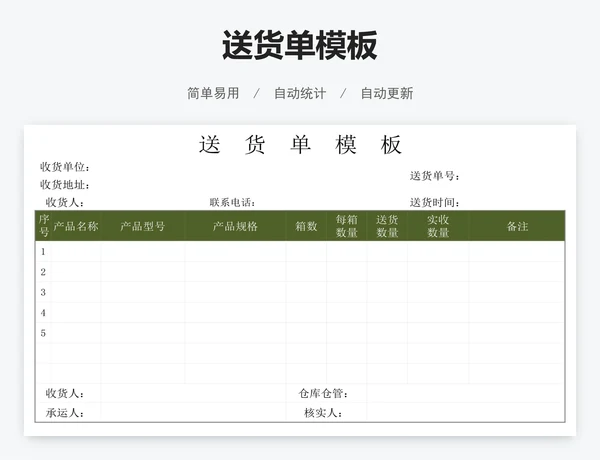Click the 仓库仓管: footer label
This screenshot has width=600, height=460.
[323, 393]
